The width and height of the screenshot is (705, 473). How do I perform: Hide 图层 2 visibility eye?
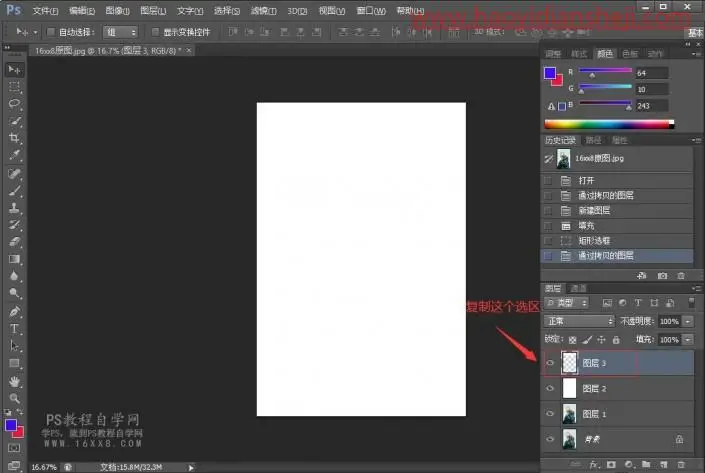coord(550,388)
